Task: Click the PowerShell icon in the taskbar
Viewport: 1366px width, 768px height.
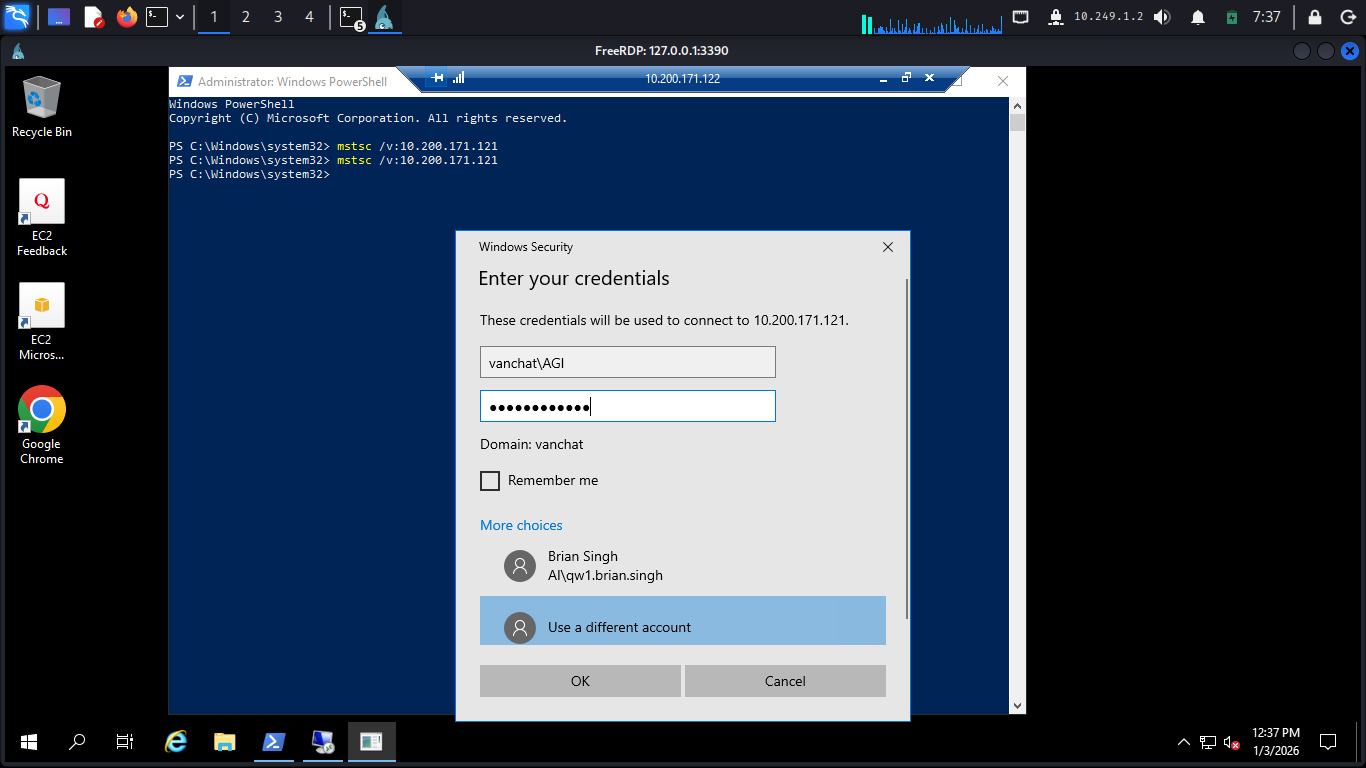Action: (273, 741)
